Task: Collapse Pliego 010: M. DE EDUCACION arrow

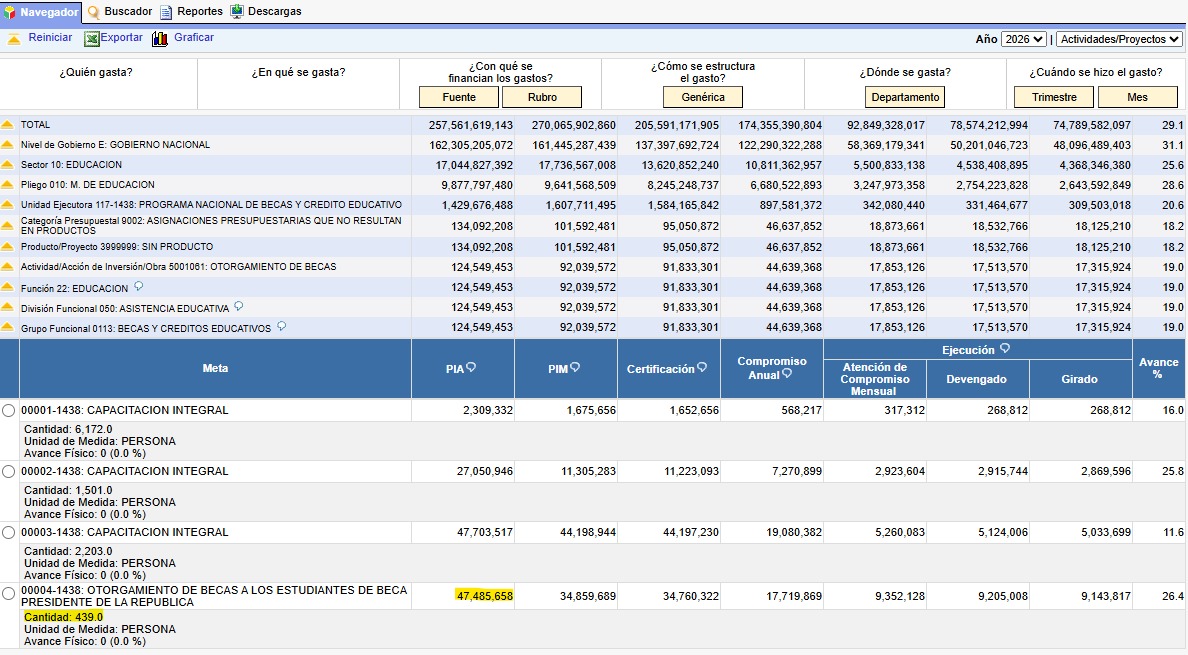Action: (x=8, y=185)
